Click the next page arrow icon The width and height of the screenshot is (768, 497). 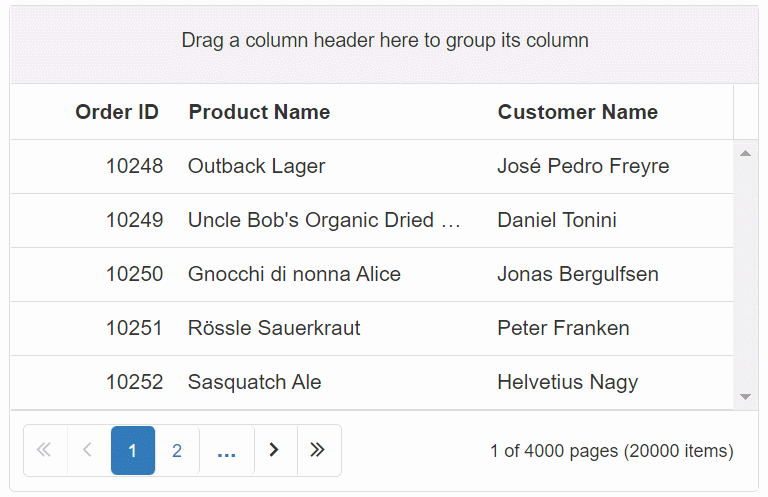(275, 450)
